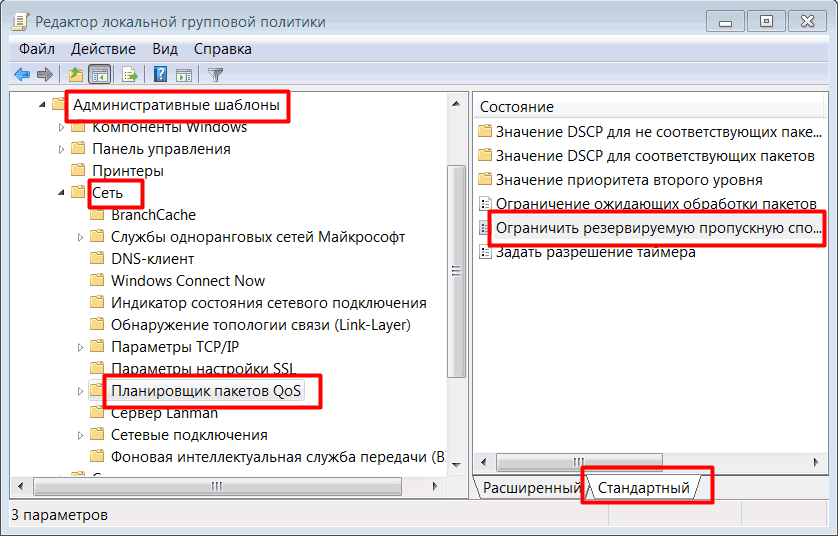Switch to the Расширенный tab
The width and height of the screenshot is (838, 536).
coord(530,488)
